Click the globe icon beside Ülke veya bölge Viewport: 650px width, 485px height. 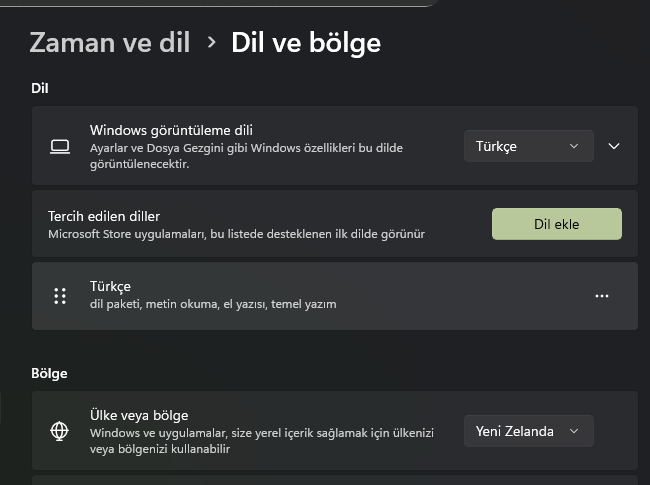click(x=60, y=431)
